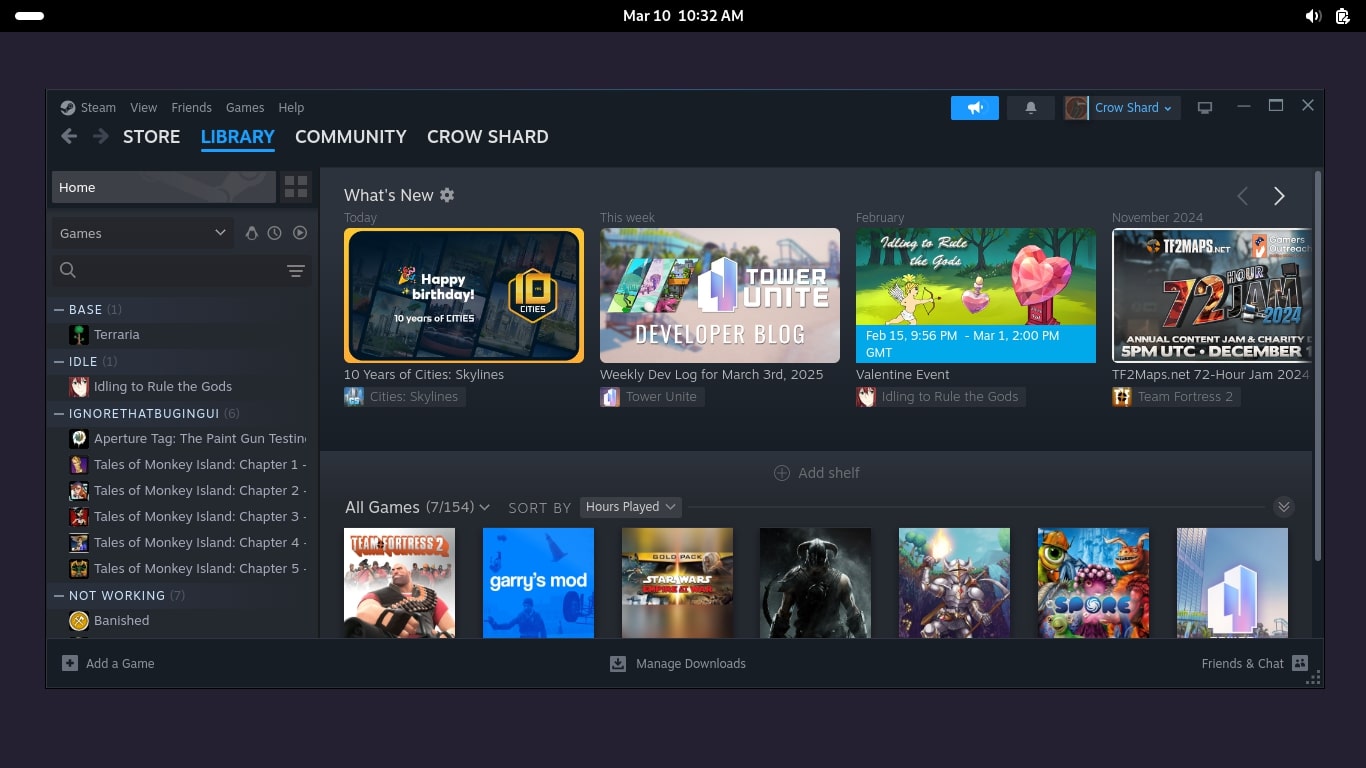Show next What's New items
This screenshot has width=1366, height=768.
coord(1279,196)
